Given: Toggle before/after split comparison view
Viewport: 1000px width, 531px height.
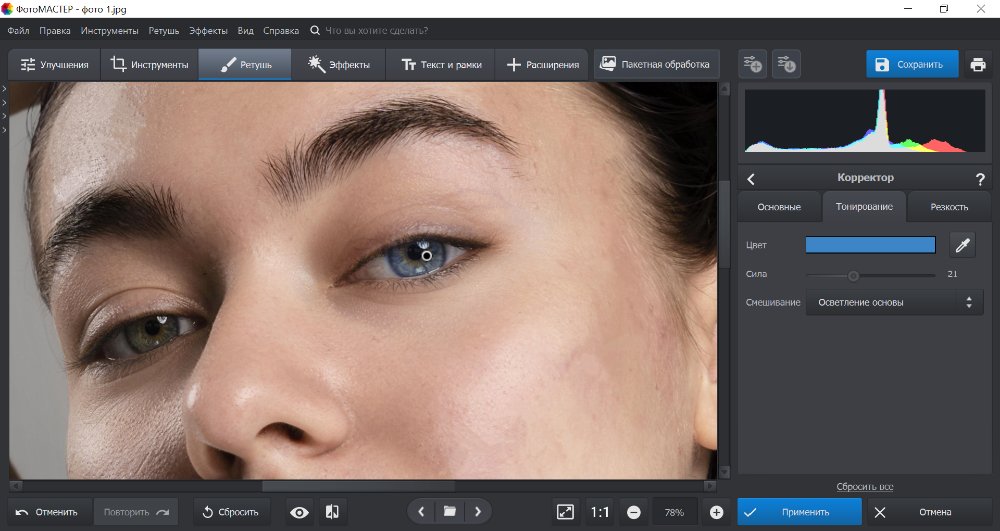Looking at the screenshot, I should click(333, 512).
